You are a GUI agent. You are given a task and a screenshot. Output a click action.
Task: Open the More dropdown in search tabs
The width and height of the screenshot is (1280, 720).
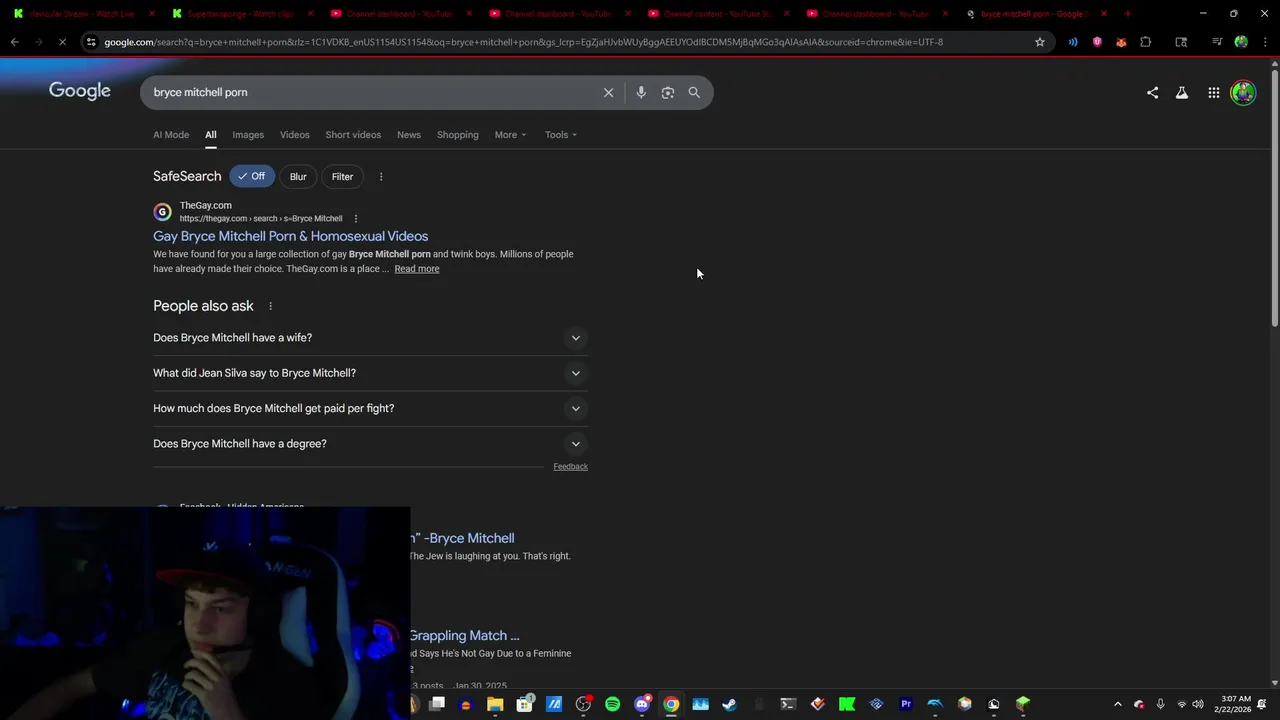[510, 135]
